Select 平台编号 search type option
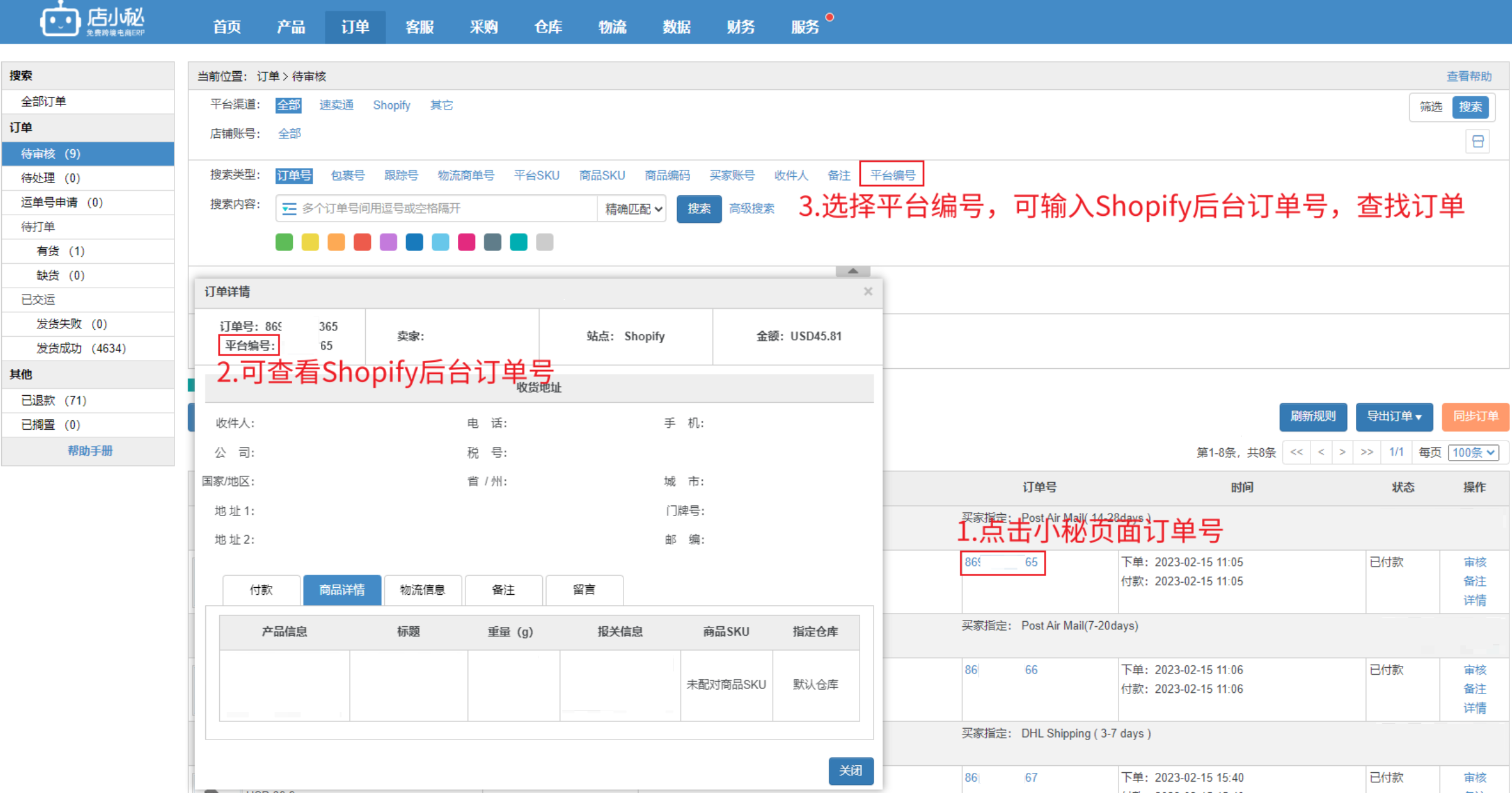1512x793 pixels. point(892,175)
